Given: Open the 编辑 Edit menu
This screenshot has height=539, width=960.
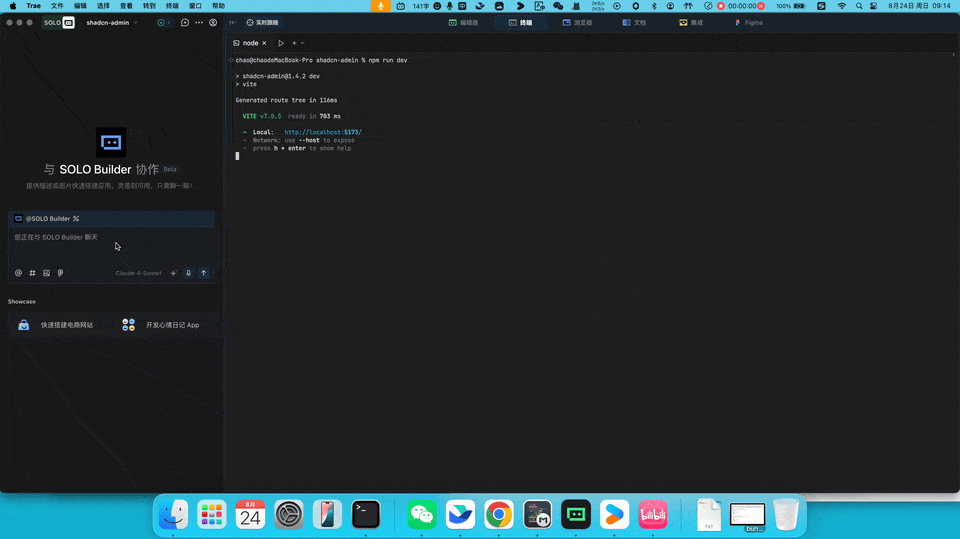Looking at the screenshot, I should click(80, 6).
